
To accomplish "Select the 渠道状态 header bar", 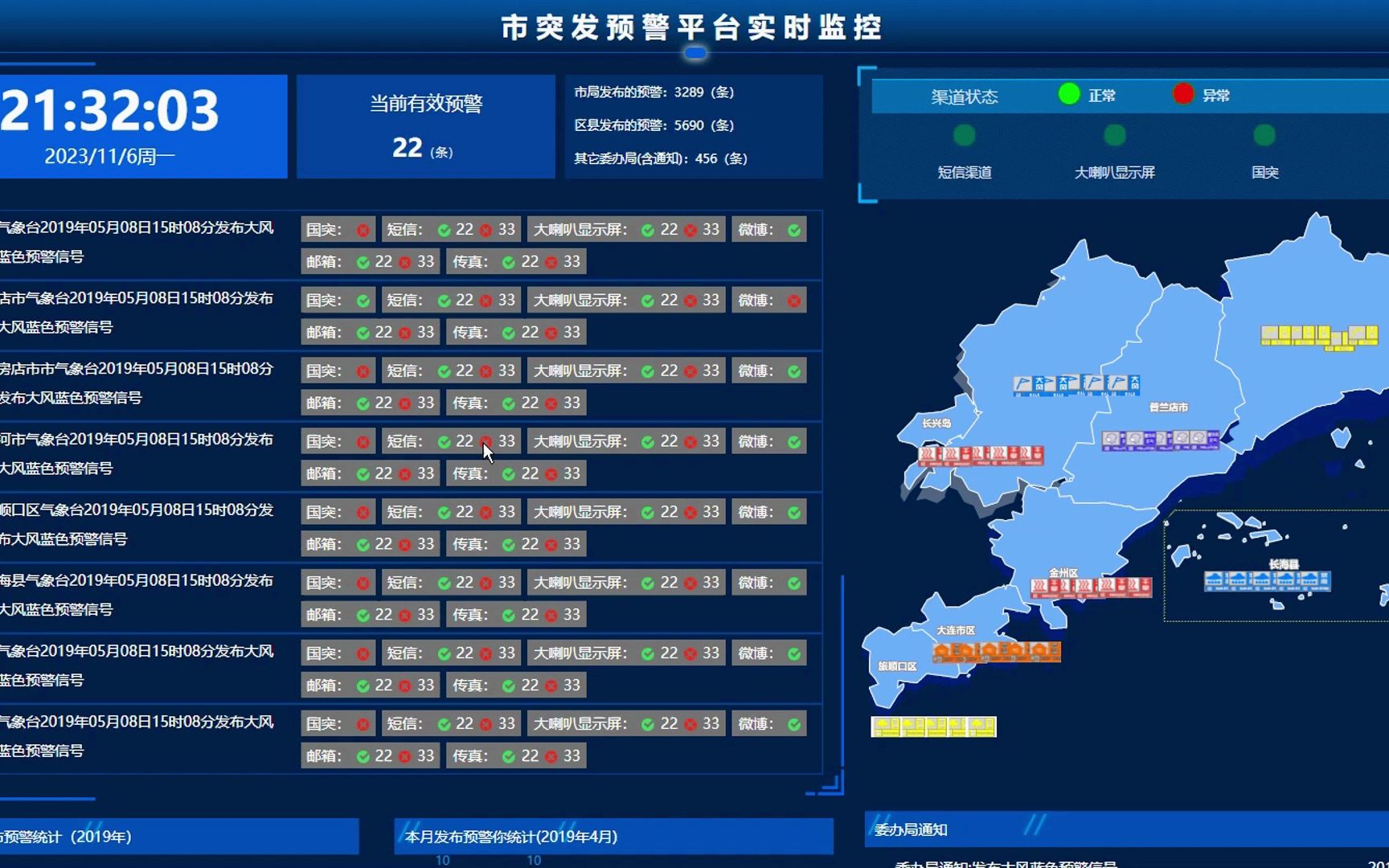I will pos(964,95).
